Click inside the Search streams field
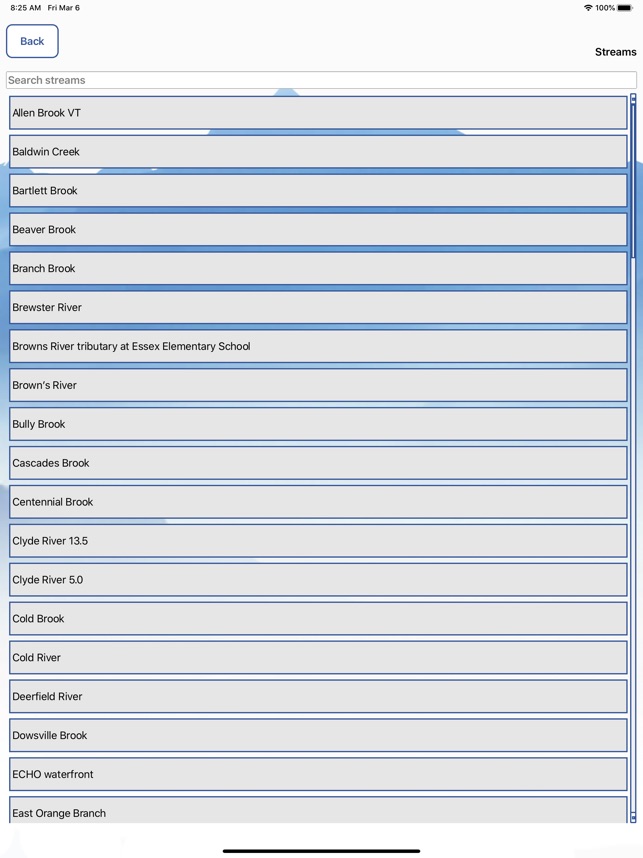The width and height of the screenshot is (643, 858). pos(318,80)
